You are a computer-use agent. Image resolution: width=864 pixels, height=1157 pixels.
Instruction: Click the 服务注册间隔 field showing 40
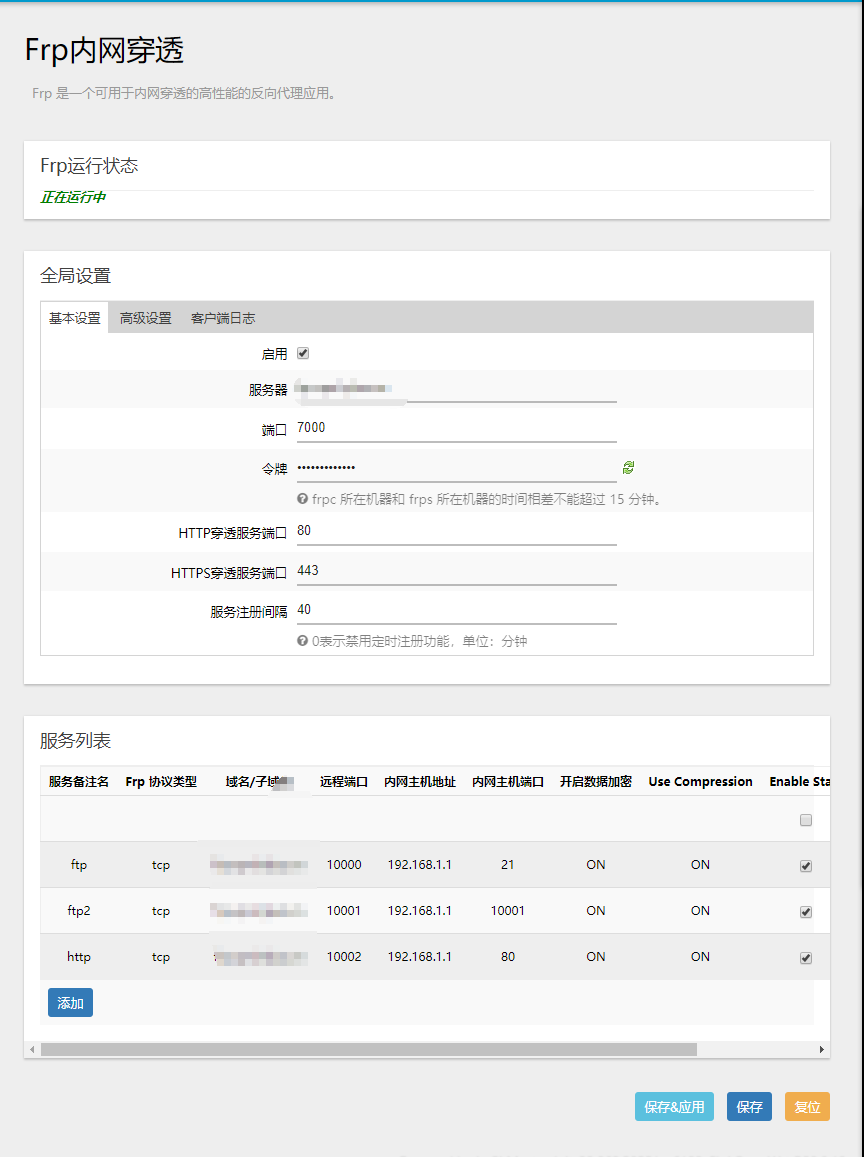tap(457, 610)
